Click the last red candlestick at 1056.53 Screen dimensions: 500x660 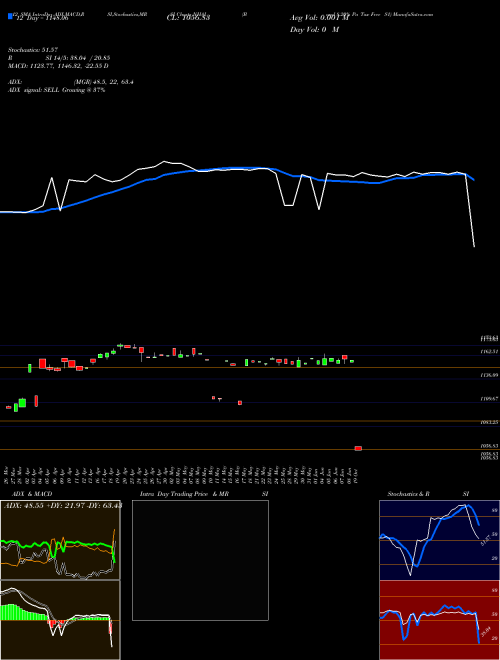(x=358, y=448)
